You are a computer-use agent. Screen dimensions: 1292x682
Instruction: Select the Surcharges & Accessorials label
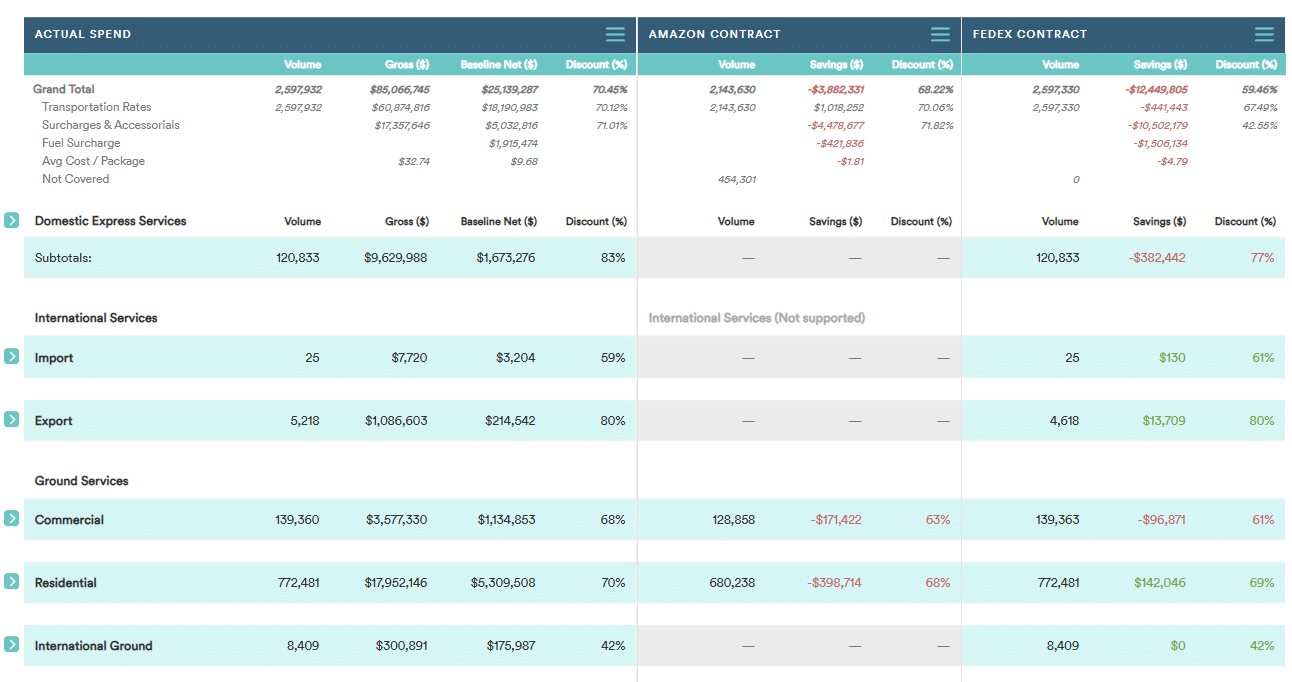pos(111,125)
